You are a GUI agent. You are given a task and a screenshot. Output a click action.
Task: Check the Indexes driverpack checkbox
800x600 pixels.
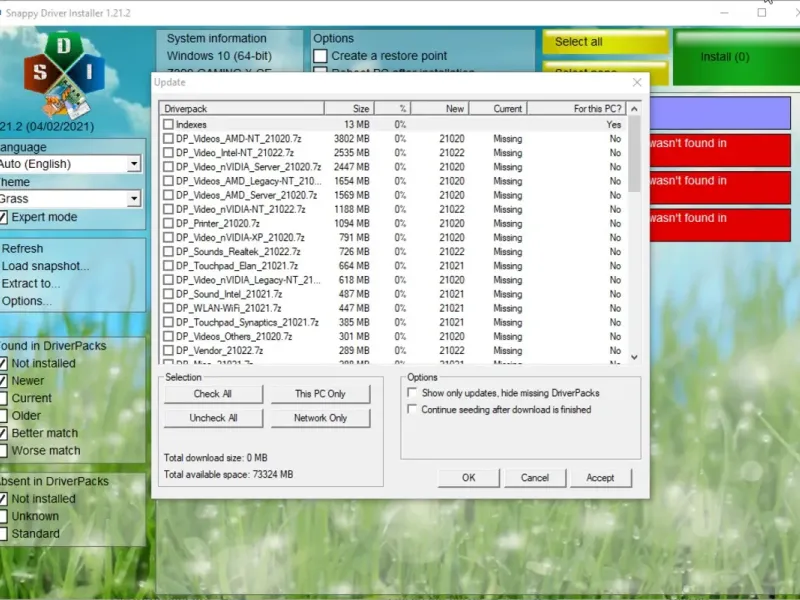coord(168,124)
